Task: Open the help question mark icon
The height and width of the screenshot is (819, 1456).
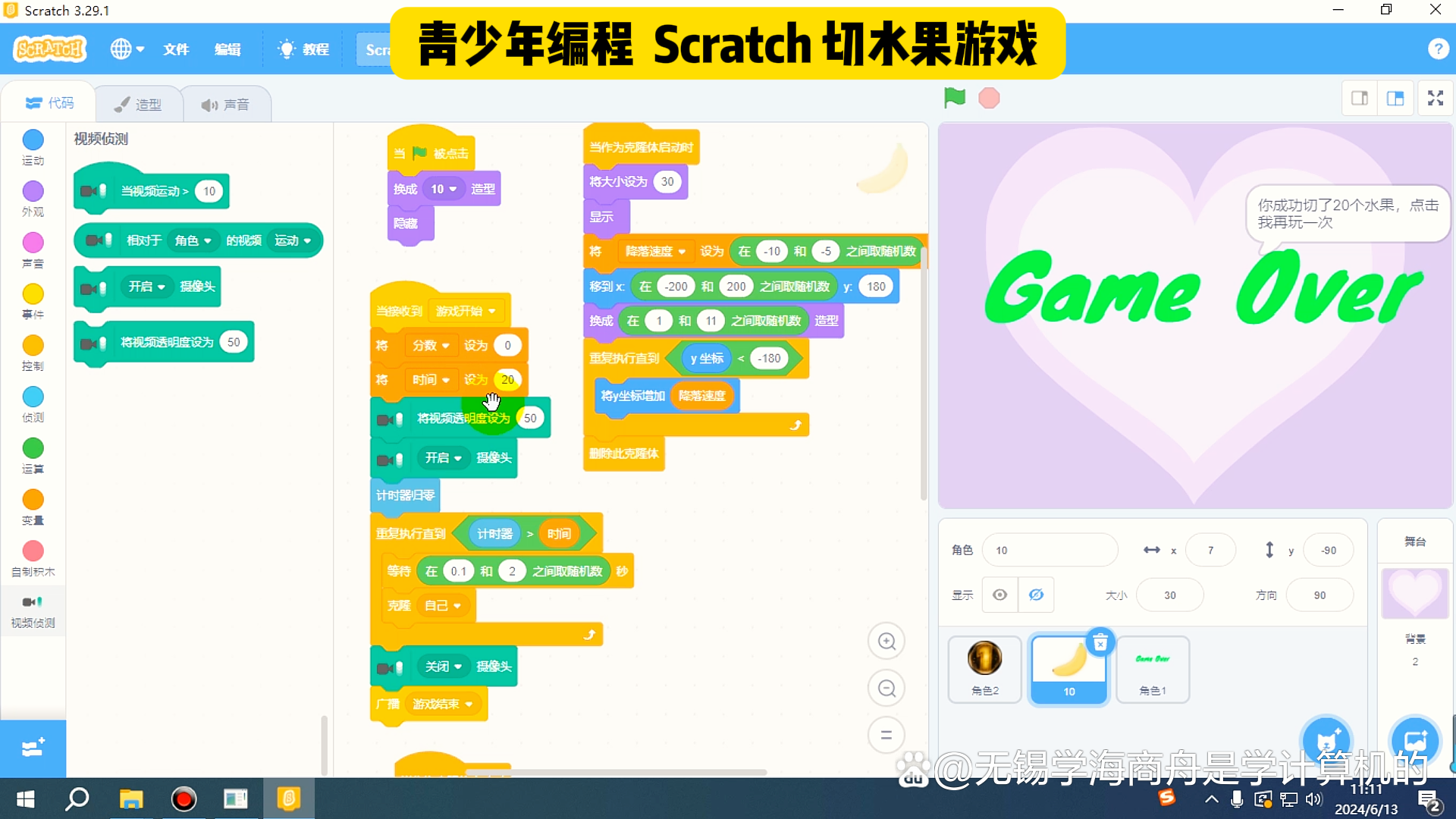Action: 1437,49
